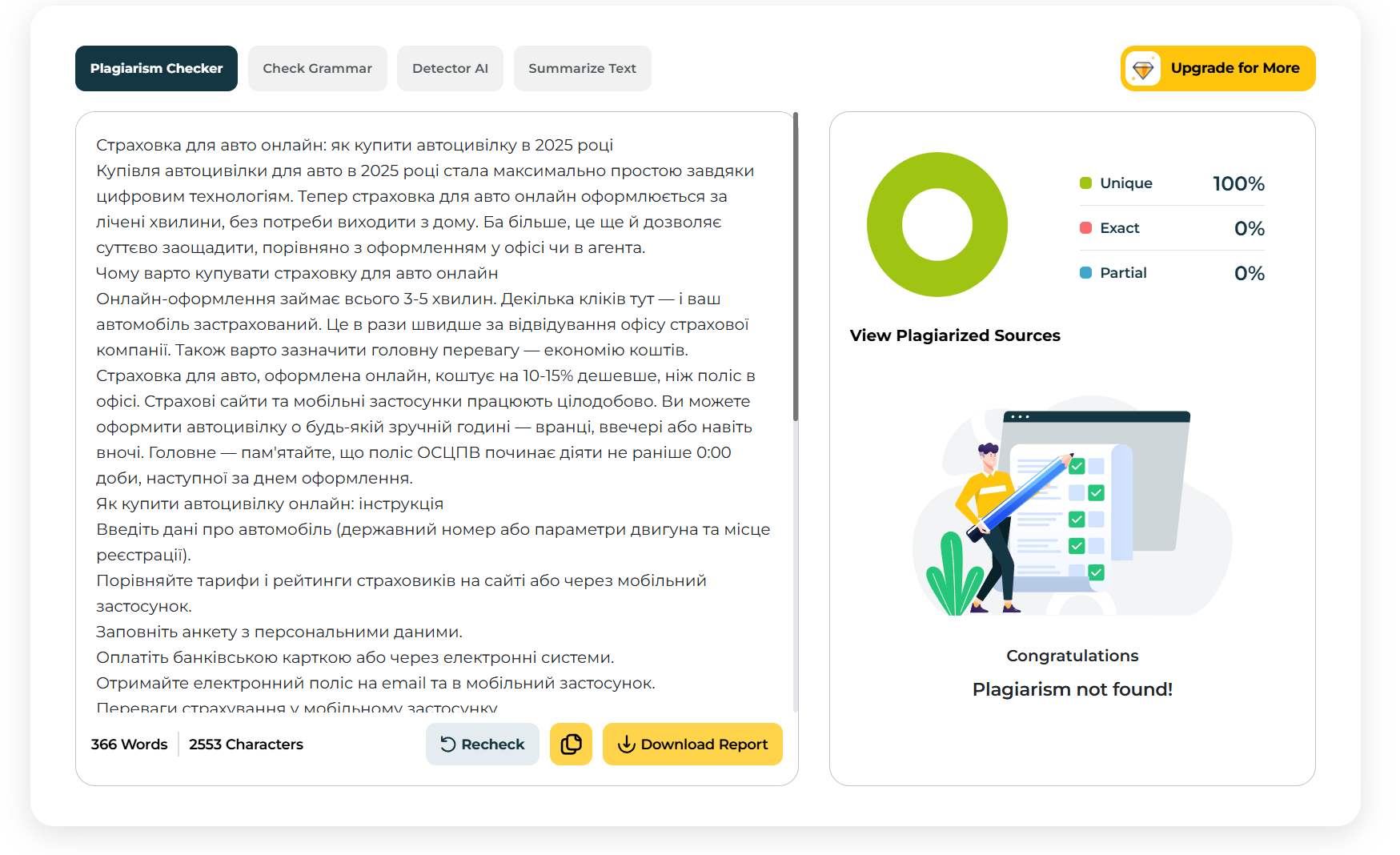The height and width of the screenshot is (855, 1400).
Task: Click 'Plagiarism not found!' message
Action: pyautogui.click(x=1072, y=689)
